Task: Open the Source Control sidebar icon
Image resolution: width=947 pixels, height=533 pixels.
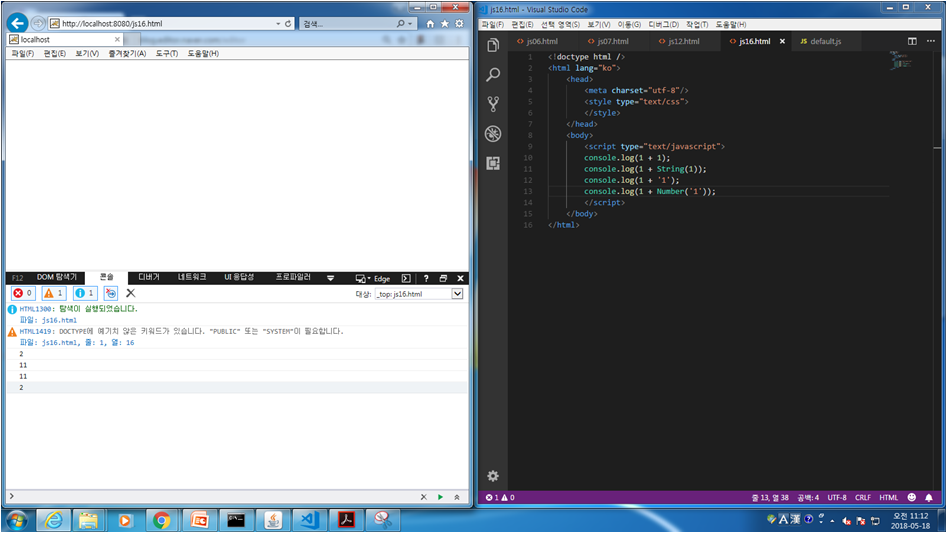Action: tap(493, 104)
